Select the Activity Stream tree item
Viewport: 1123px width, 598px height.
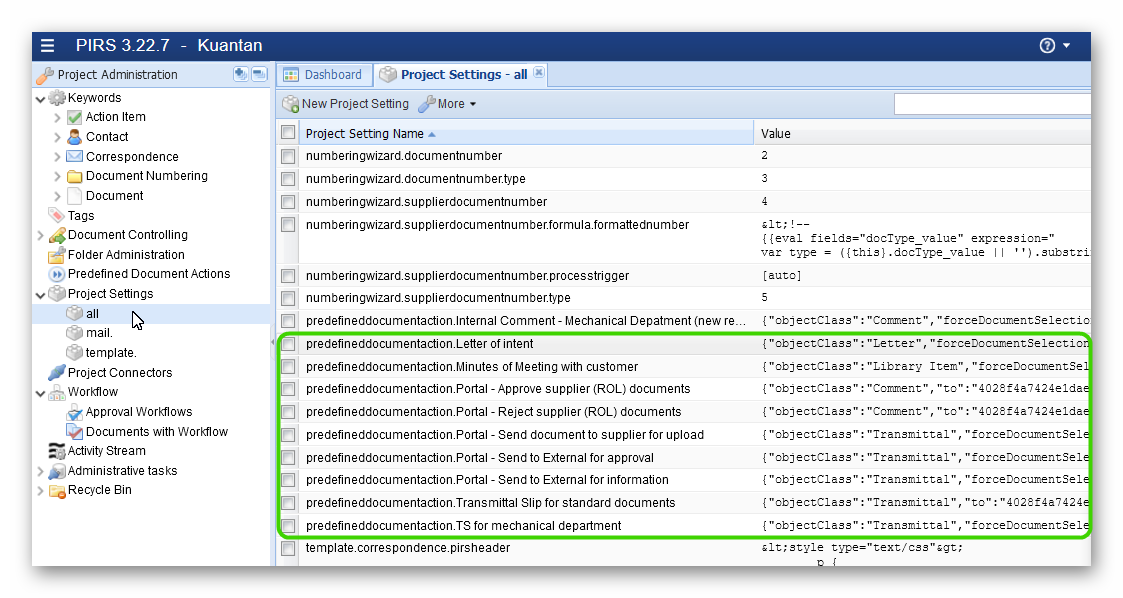click(106, 451)
